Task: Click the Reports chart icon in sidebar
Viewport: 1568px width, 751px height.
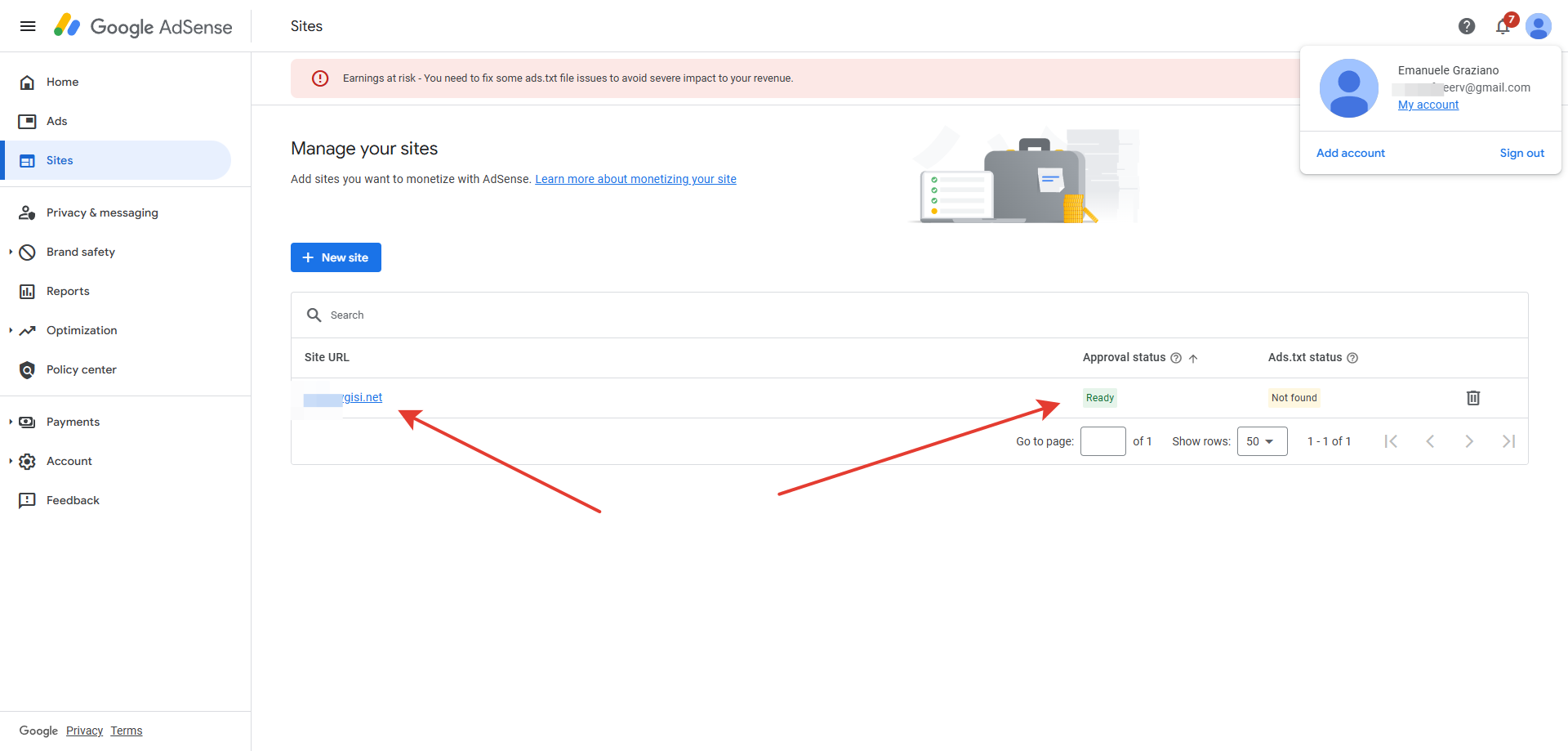Action: tap(27, 292)
